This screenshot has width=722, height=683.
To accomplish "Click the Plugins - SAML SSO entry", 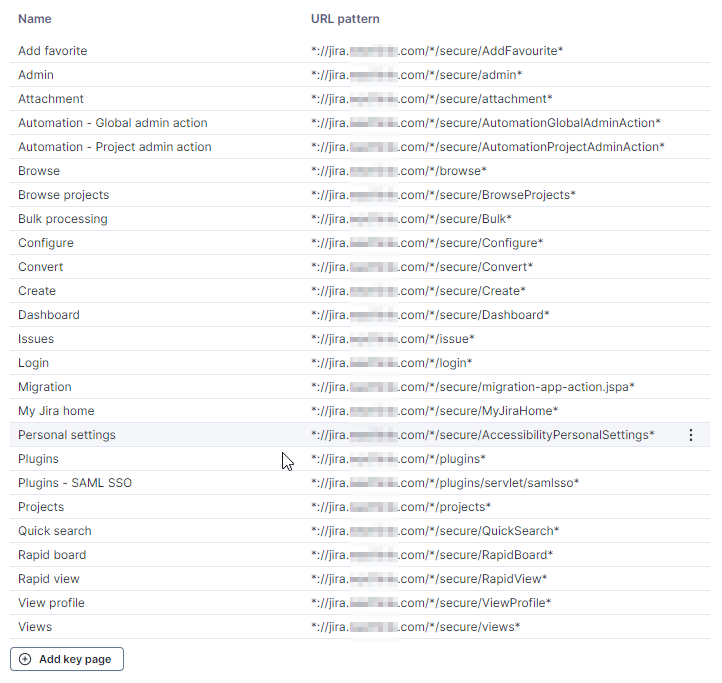I will [75, 483].
